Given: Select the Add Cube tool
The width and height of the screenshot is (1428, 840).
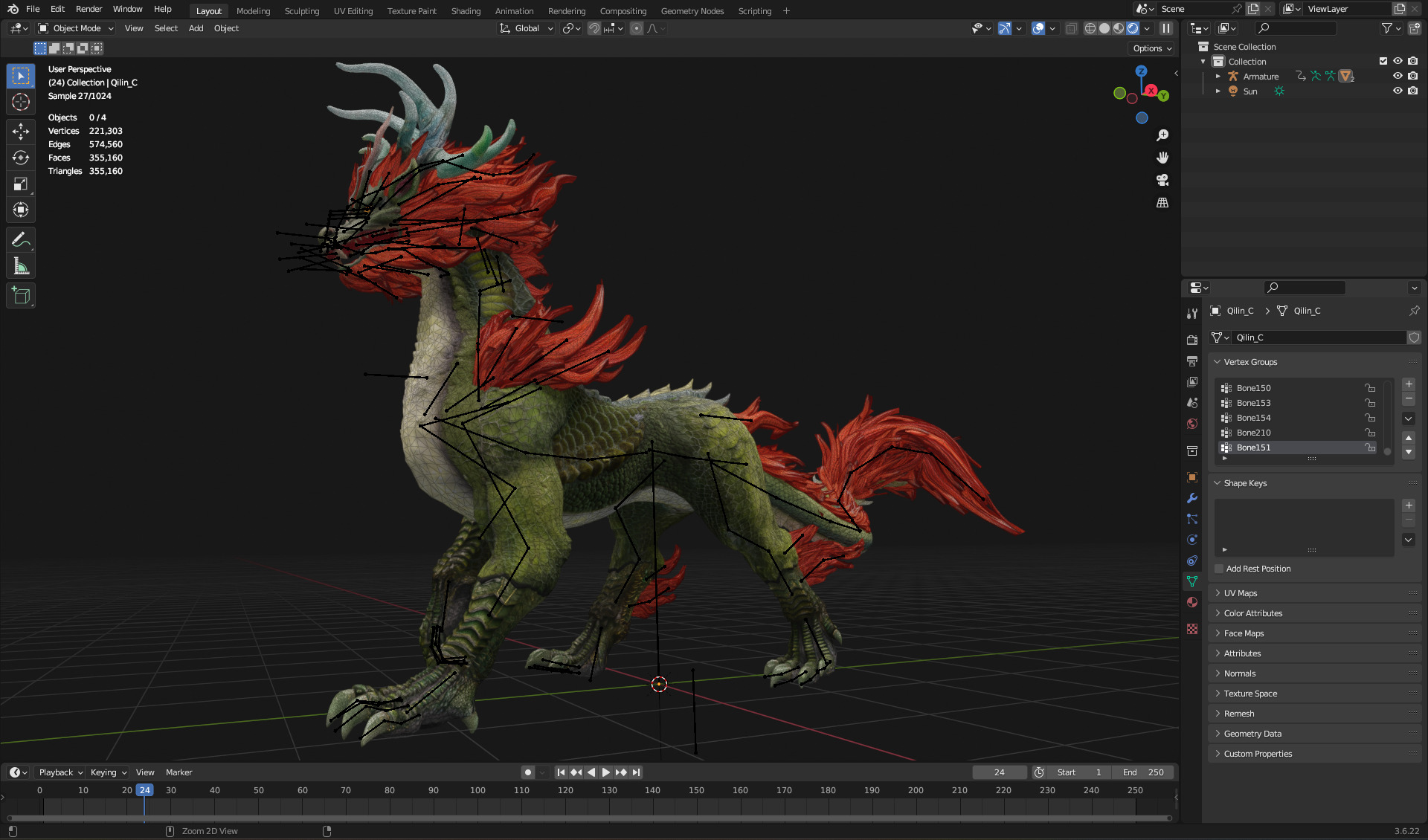Looking at the screenshot, I should click(x=21, y=296).
